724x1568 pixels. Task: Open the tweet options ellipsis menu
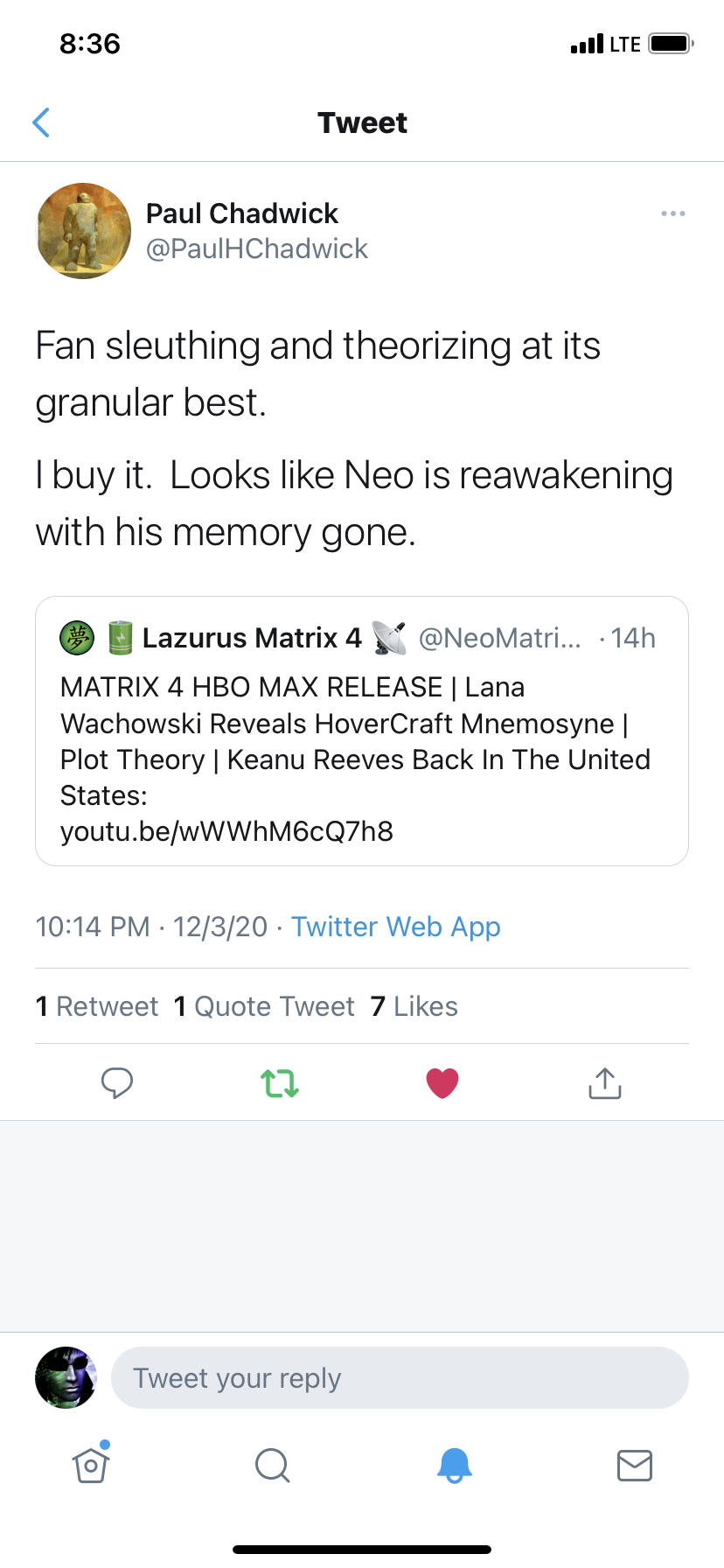click(672, 213)
